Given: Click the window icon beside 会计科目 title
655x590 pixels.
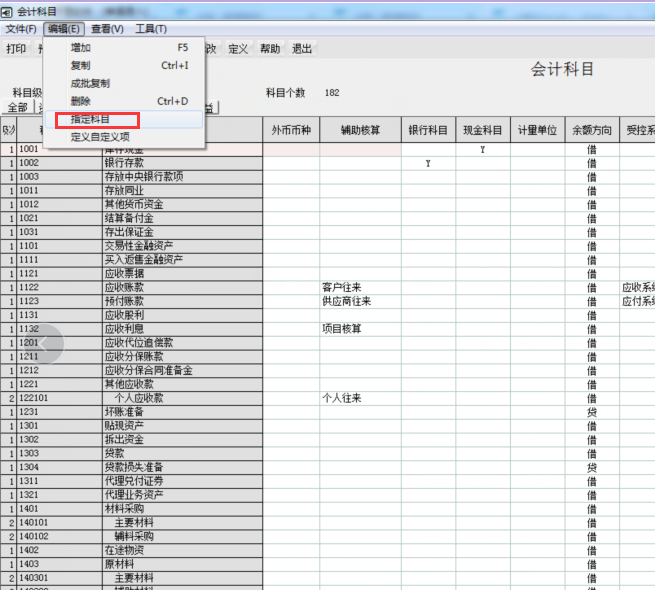Looking at the screenshot, I should pyautogui.click(x=6, y=12).
